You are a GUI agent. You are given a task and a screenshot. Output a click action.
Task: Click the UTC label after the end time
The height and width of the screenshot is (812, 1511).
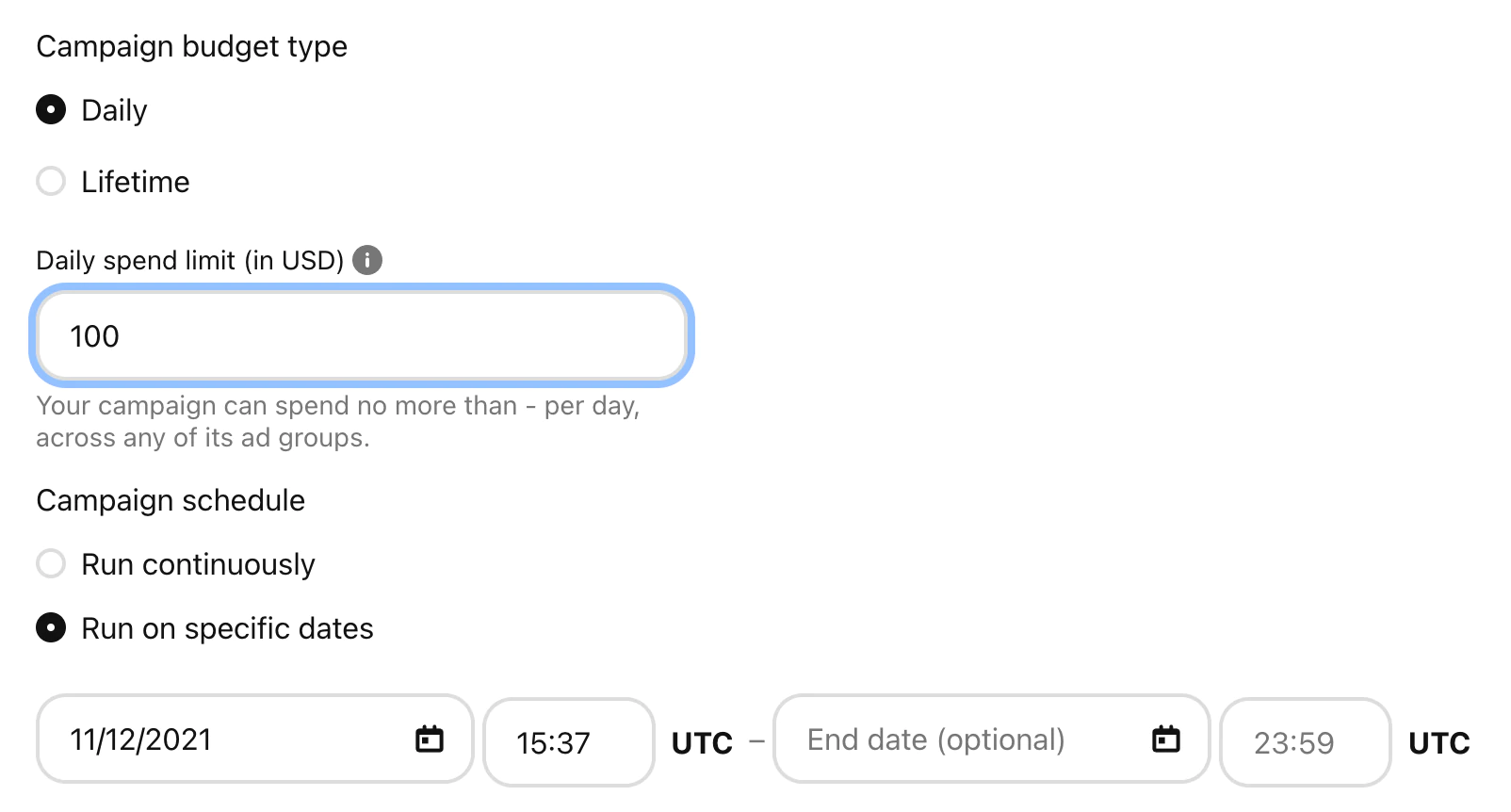tap(1438, 743)
